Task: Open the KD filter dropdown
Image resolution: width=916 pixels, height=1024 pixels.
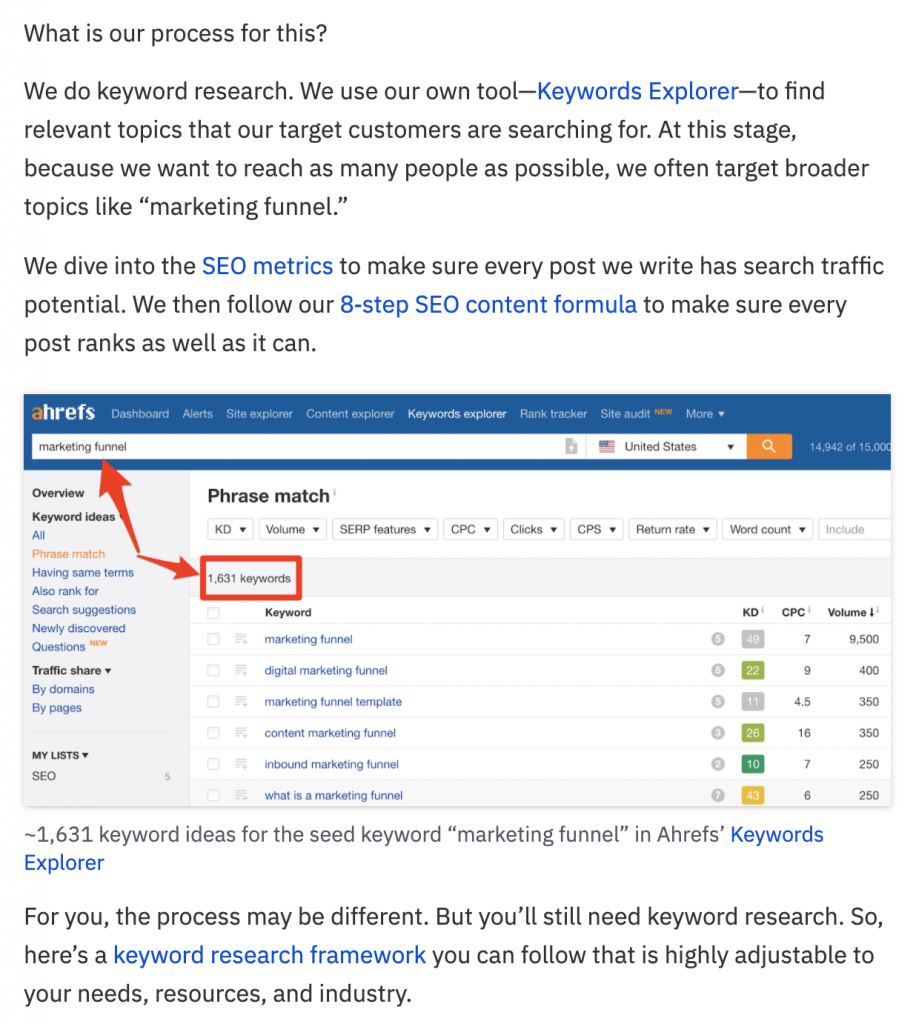Action: pos(230,530)
